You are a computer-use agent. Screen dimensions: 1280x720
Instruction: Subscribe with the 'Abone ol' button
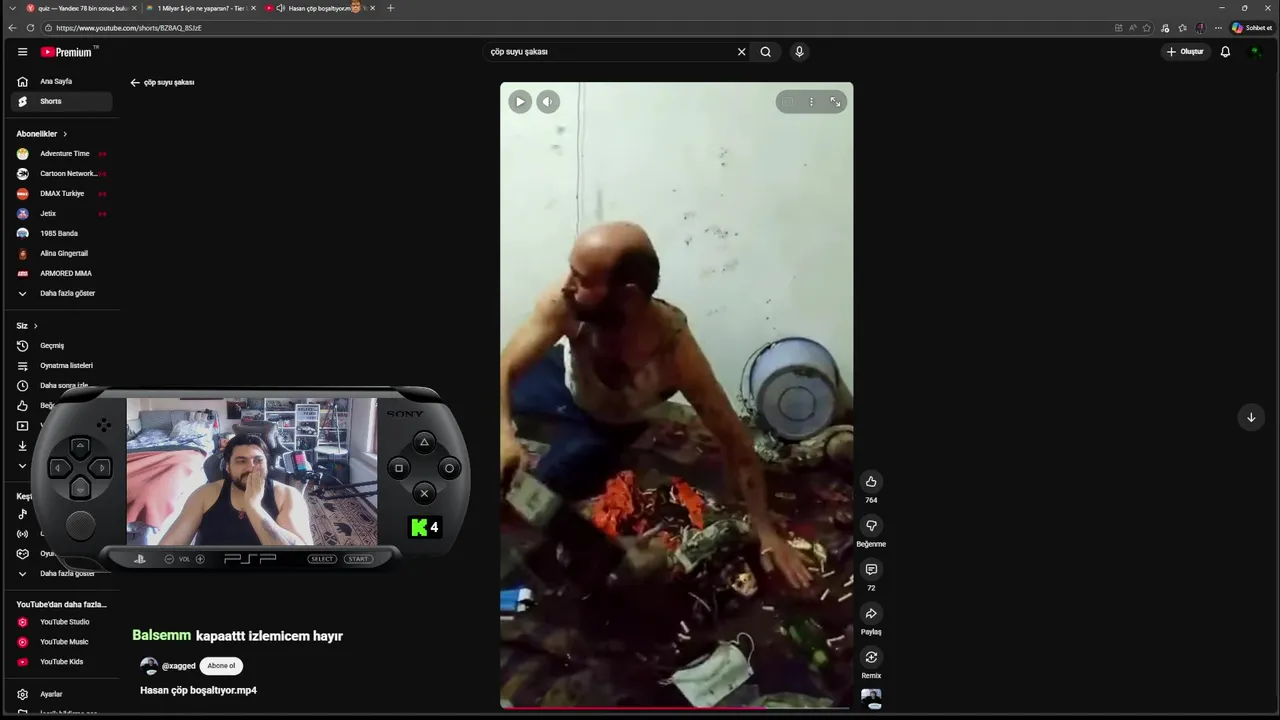pyautogui.click(x=221, y=666)
